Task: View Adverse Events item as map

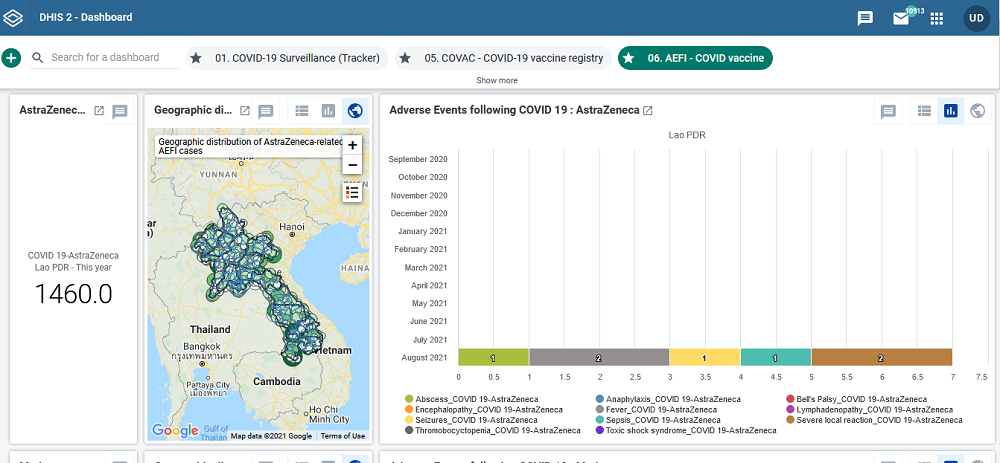Action: [x=977, y=111]
